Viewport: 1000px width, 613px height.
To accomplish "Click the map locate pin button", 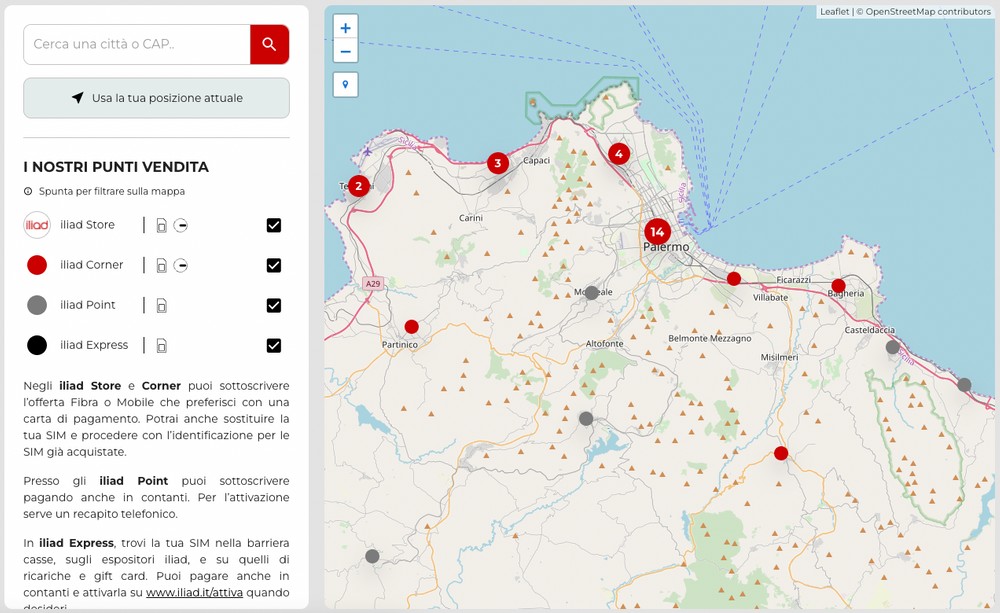I will [x=345, y=84].
